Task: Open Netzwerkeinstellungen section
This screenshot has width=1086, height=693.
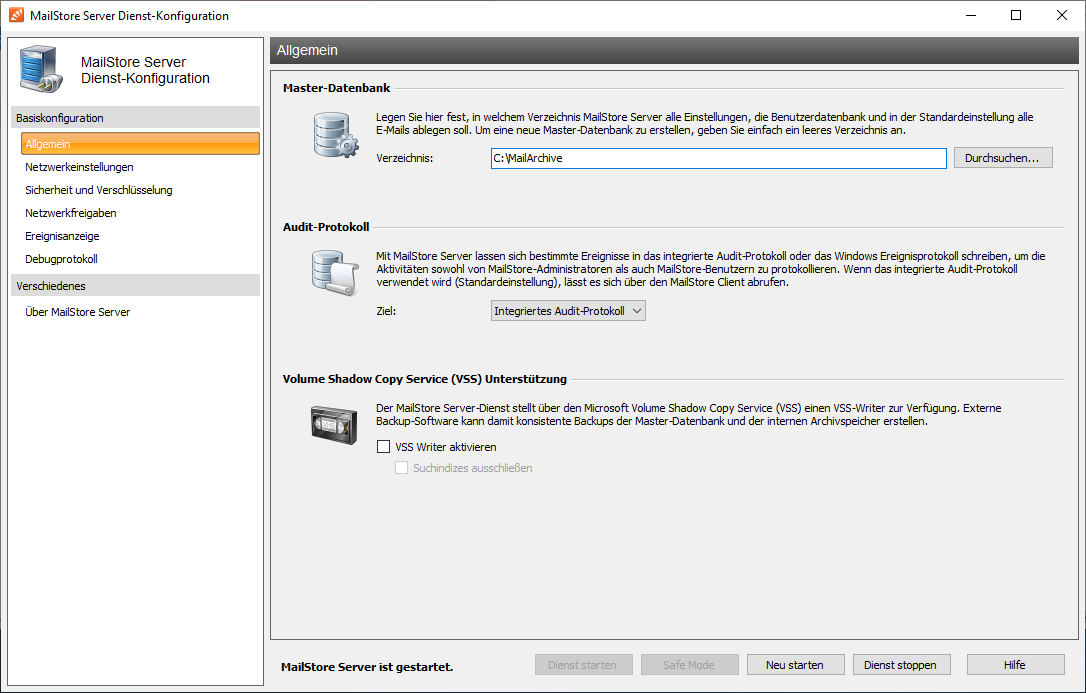Action: 79,167
